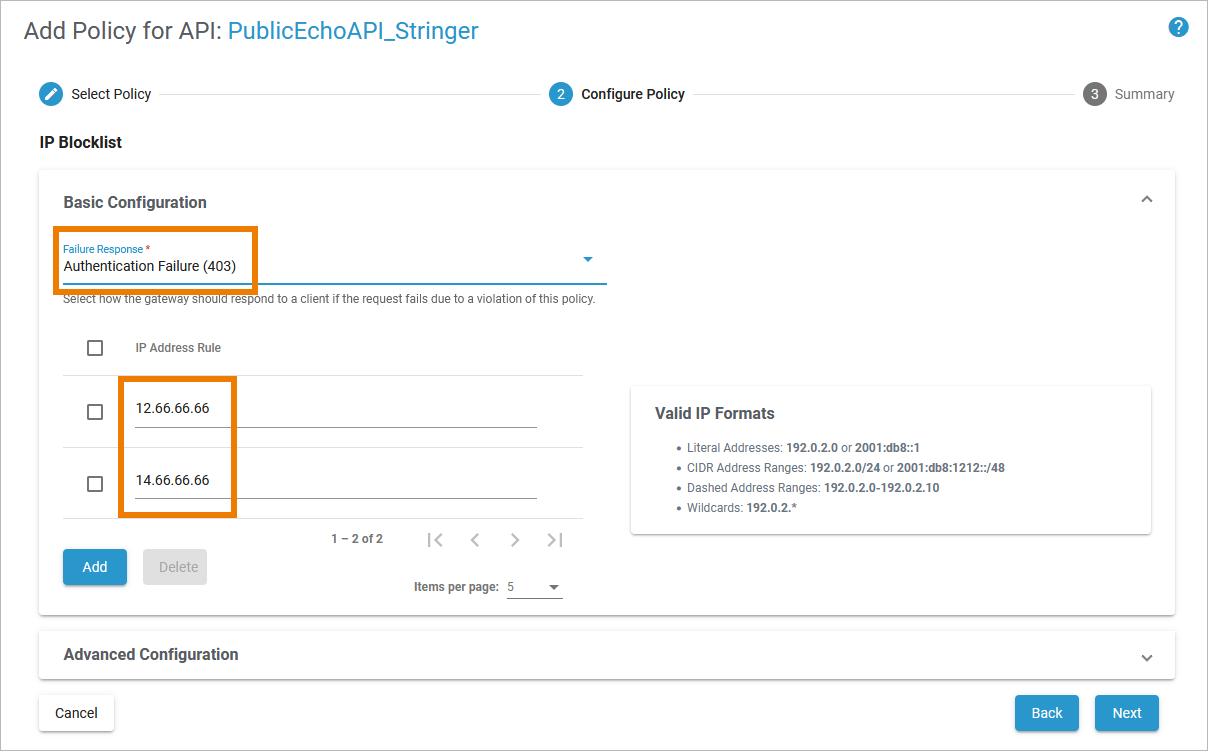Viewport: 1208px width, 751px height.
Task: Collapse the Basic Configuration section
Action: click(x=1147, y=200)
